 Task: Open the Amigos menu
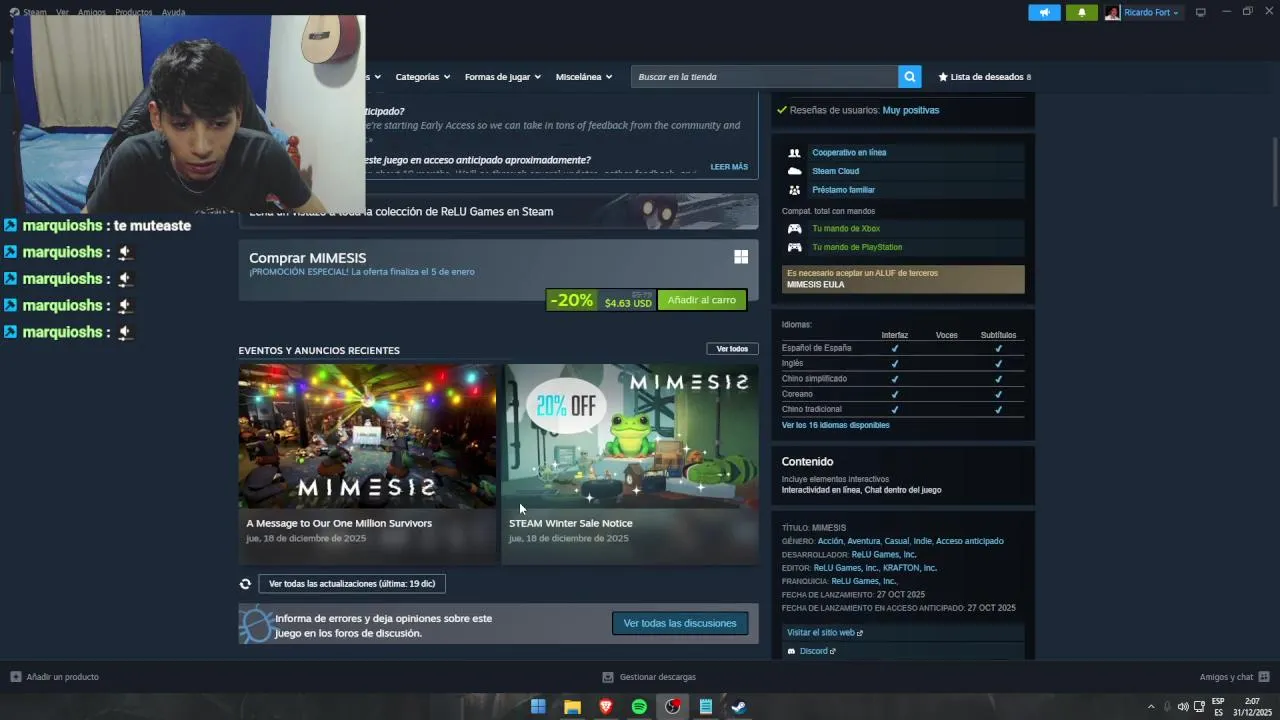pos(91,12)
